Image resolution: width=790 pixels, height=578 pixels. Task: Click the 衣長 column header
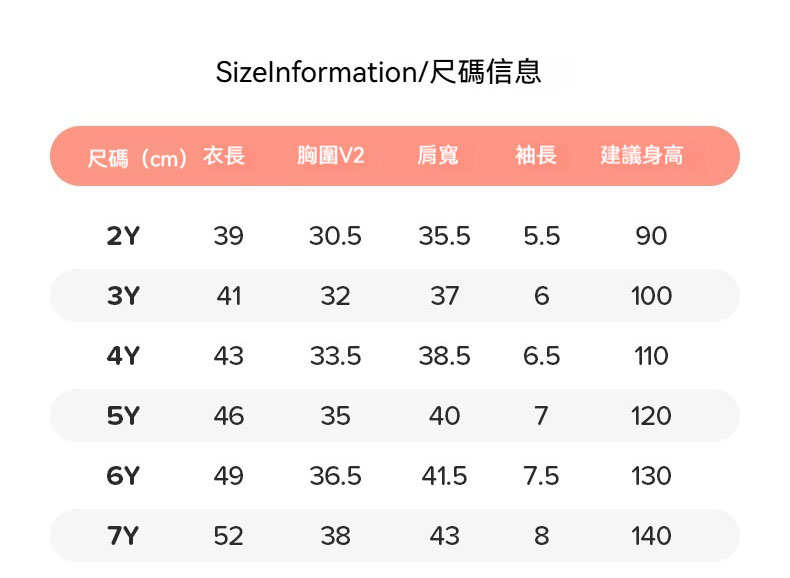click(x=224, y=156)
